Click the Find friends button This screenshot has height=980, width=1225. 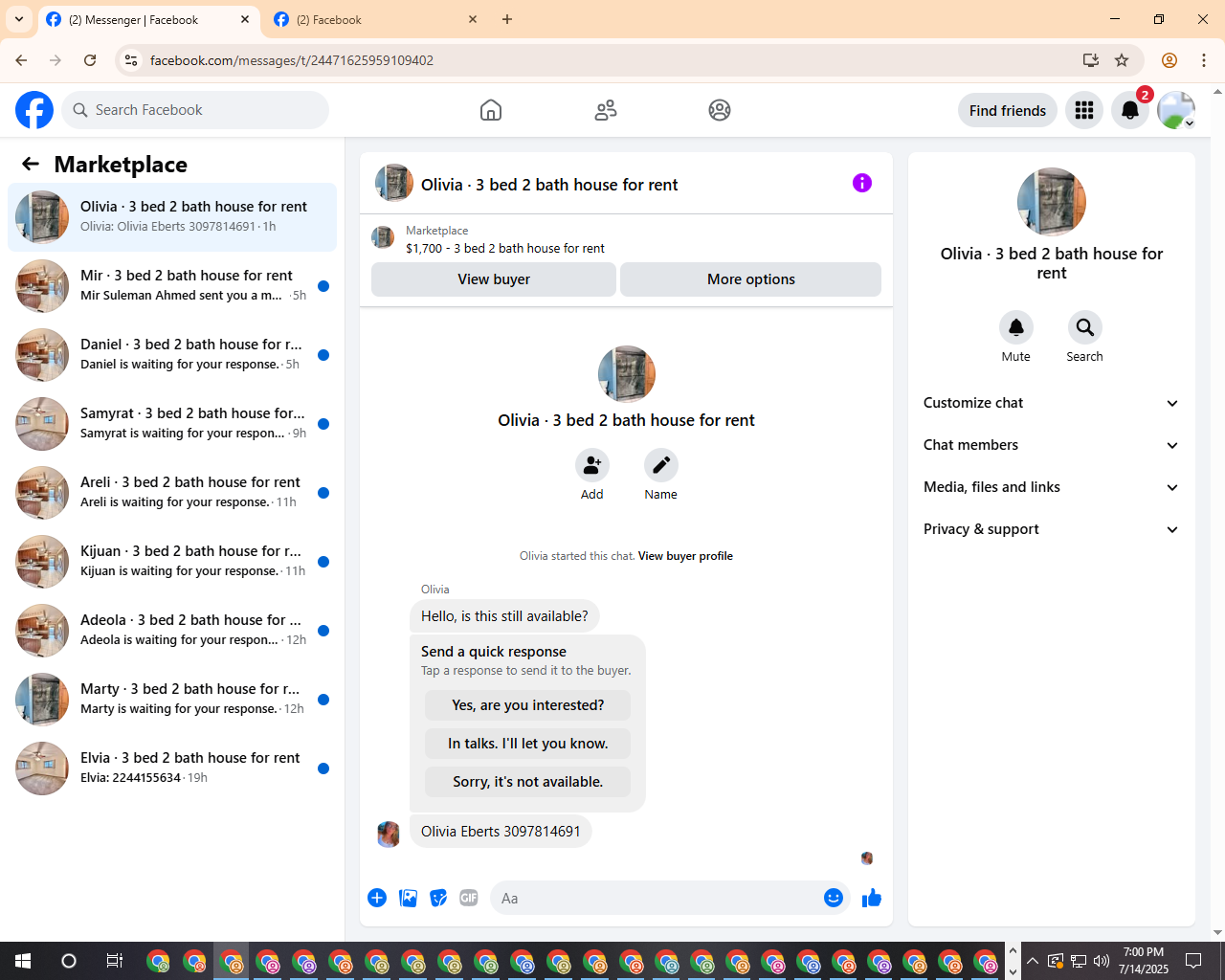1008,110
